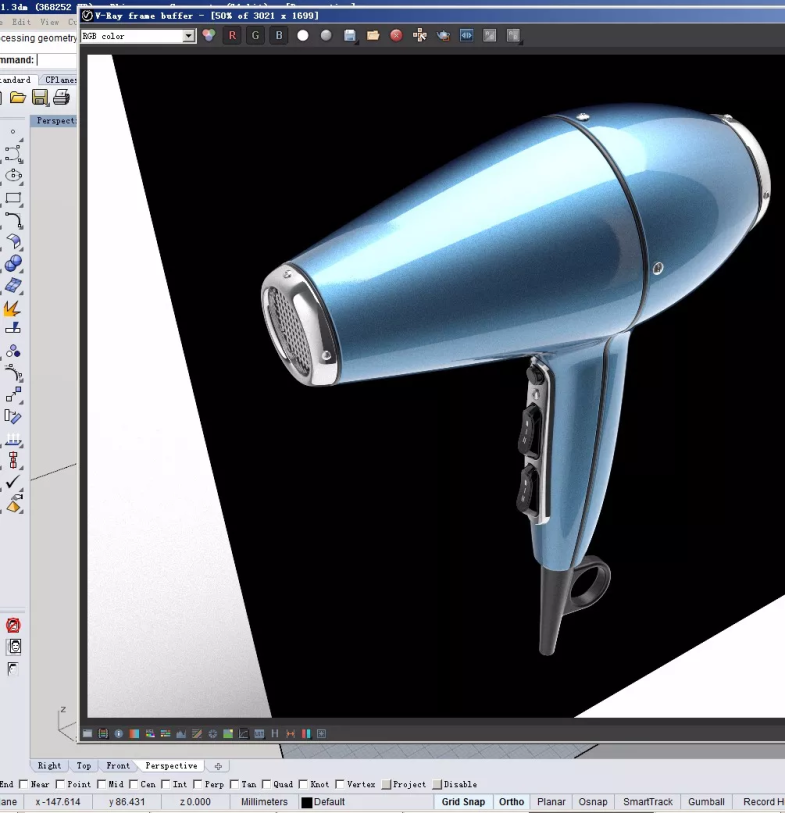Click the save image icon in V-Ray
Image resolution: width=785 pixels, height=813 pixels.
[350, 36]
